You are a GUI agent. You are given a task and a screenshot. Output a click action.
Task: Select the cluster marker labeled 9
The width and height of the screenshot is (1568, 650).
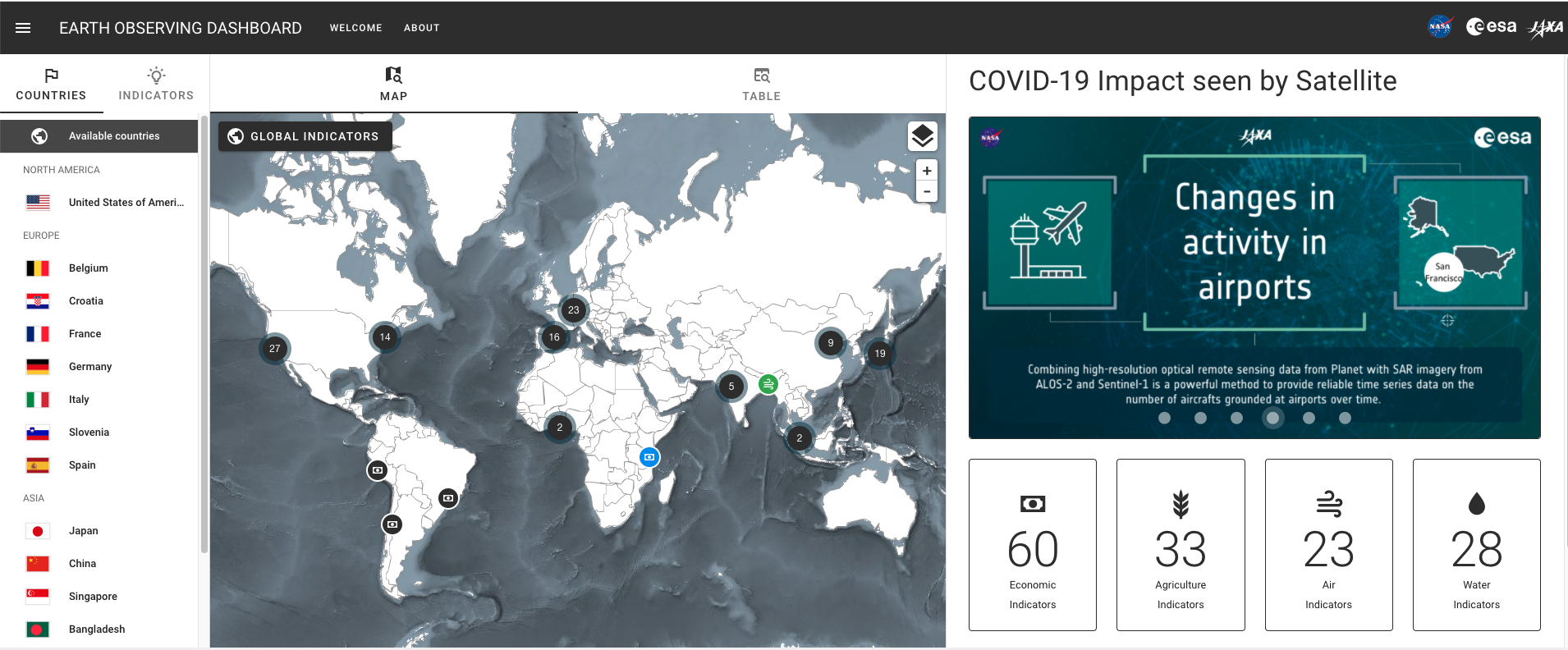click(831, 343)
